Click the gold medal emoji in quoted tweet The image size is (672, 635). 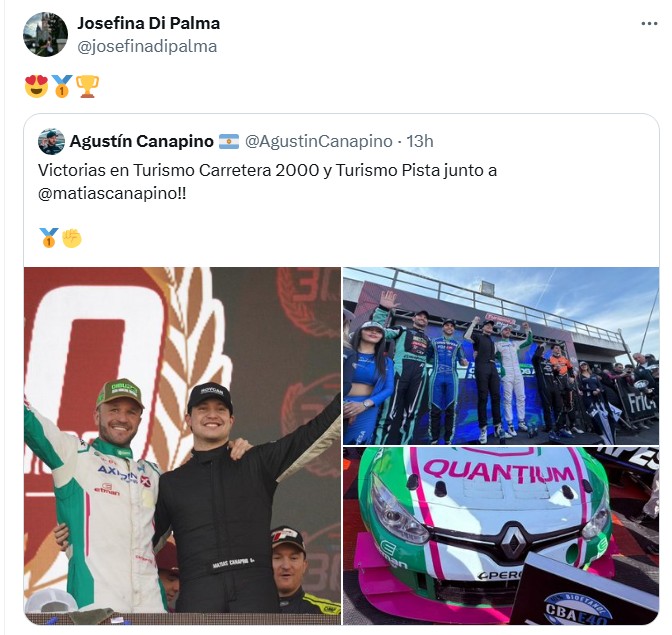click(x=48, y=238)
